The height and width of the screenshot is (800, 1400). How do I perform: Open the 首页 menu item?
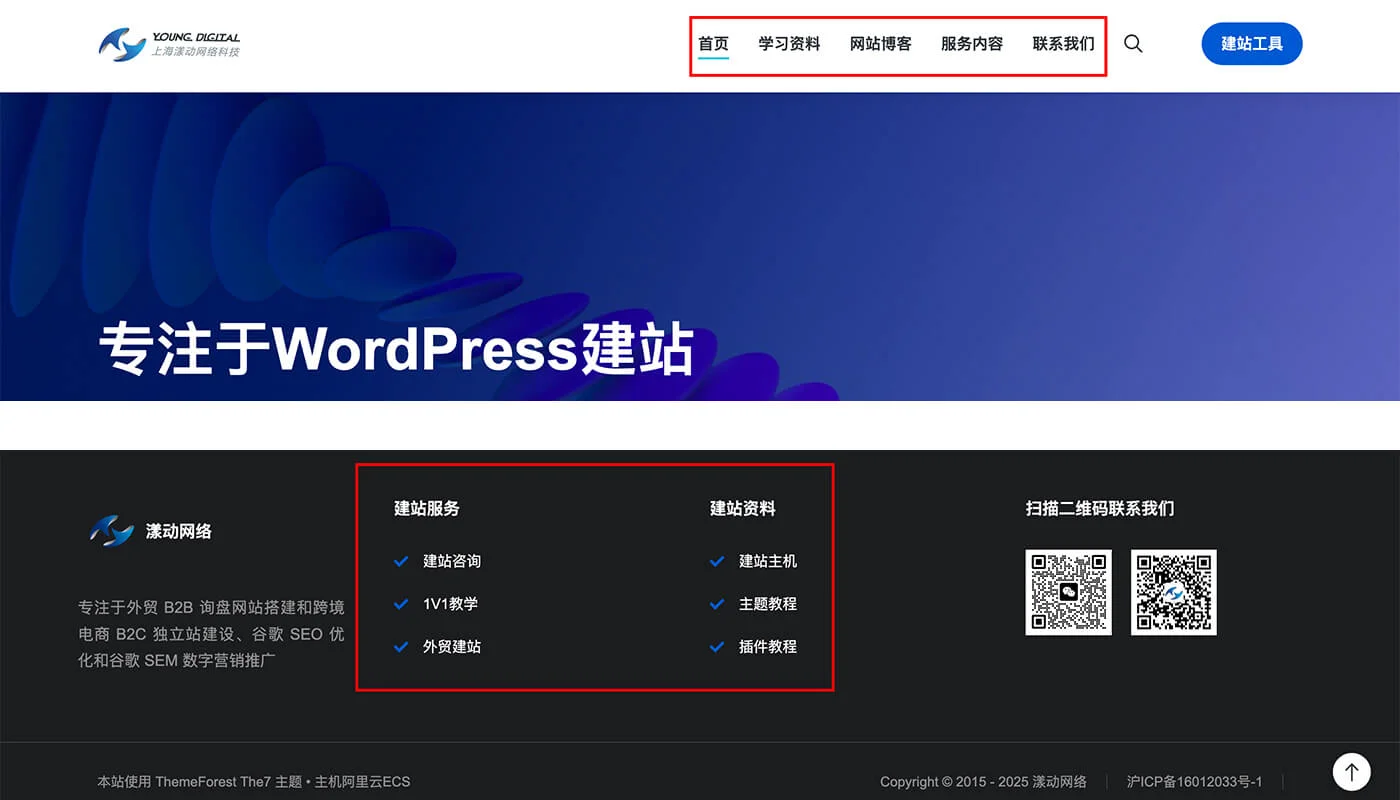pyautogui.click(x=713, y=43)
